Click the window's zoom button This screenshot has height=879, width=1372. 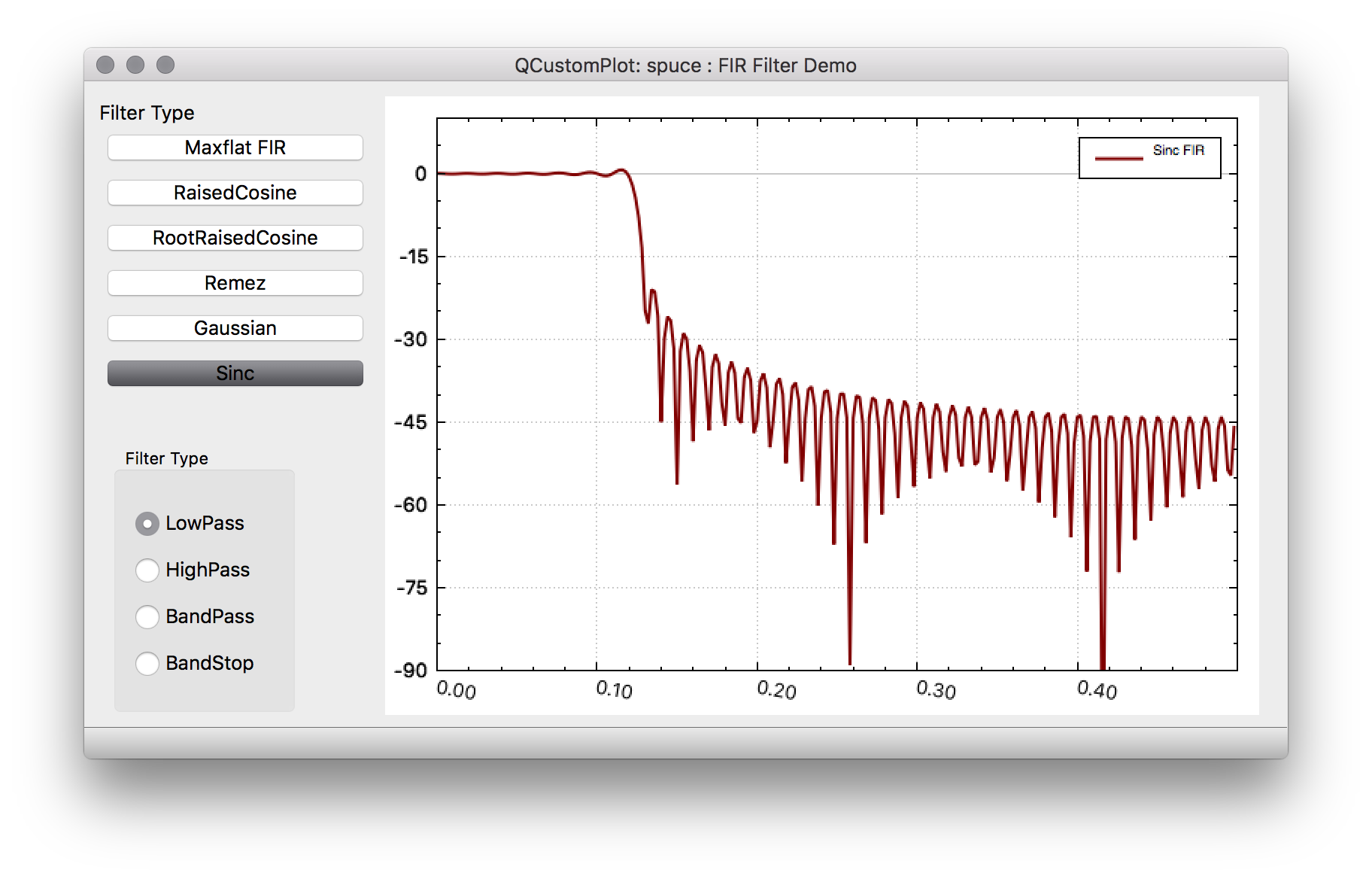point(165,65)
